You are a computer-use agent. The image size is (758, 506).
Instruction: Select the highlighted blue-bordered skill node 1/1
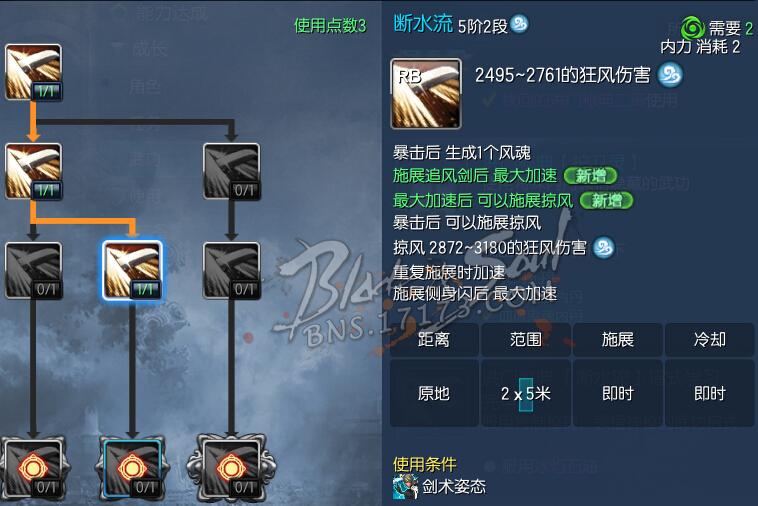tap(132, 271)
